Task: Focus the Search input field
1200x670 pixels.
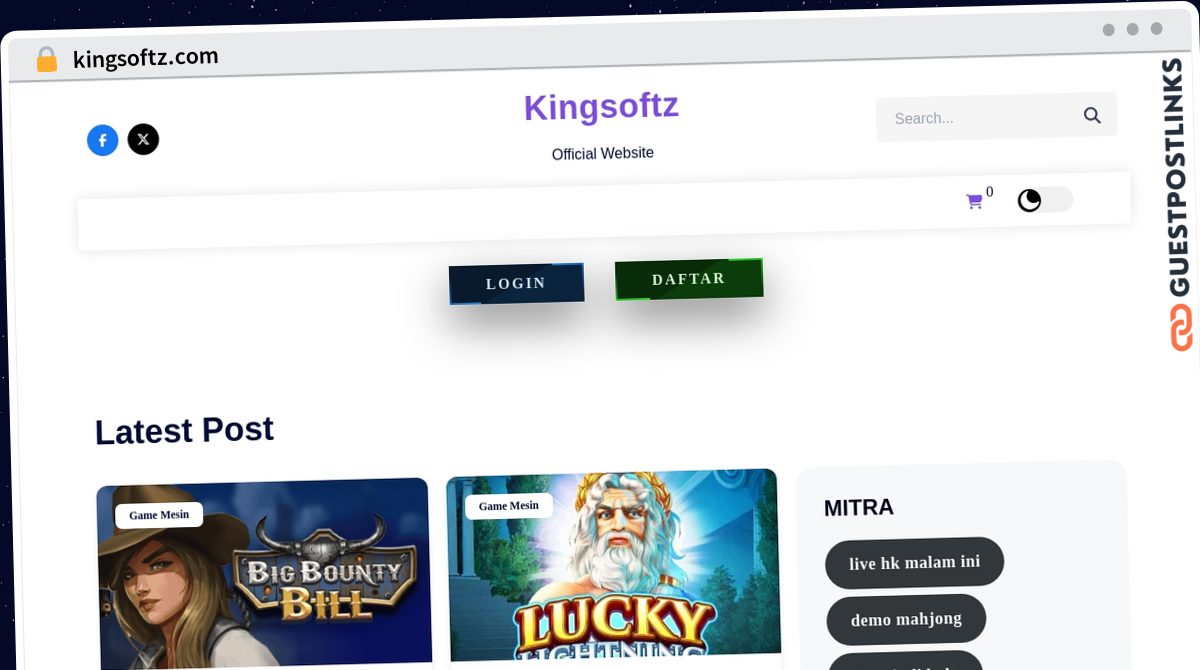Action: (x=980, y=118)
